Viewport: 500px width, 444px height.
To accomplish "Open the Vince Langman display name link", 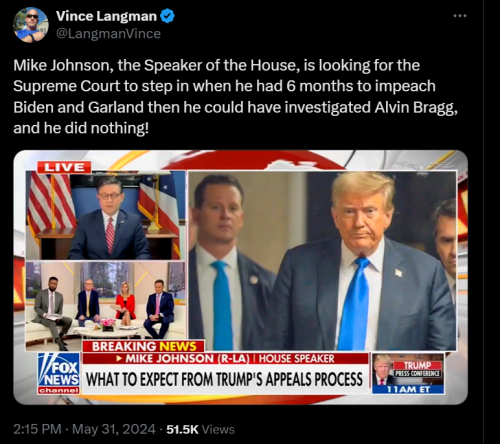I will (106, 16).
